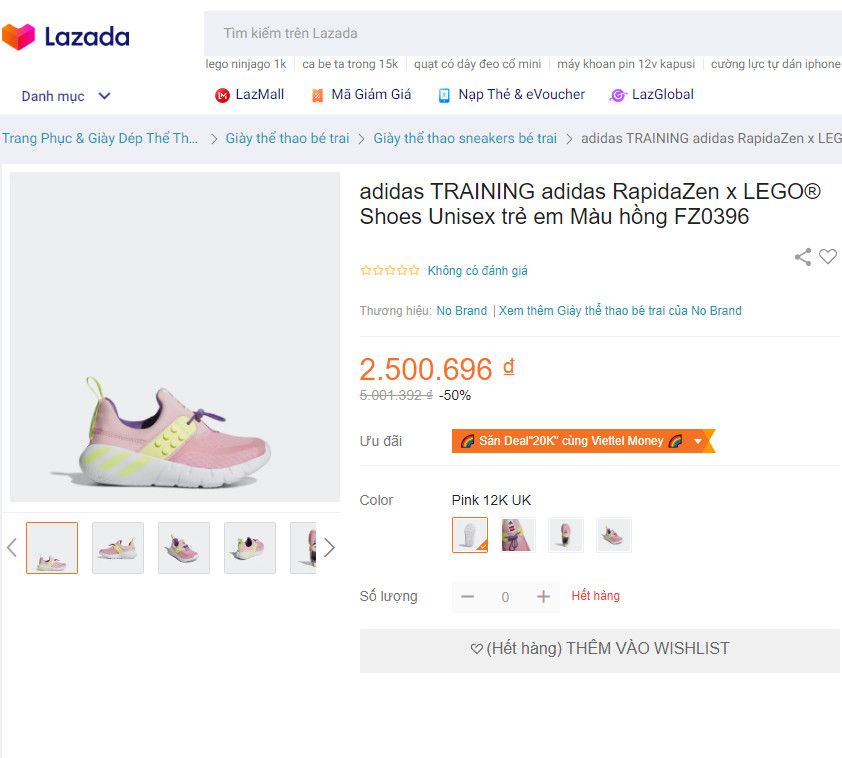Click the plus icon to increase quantity

point(543,597)
